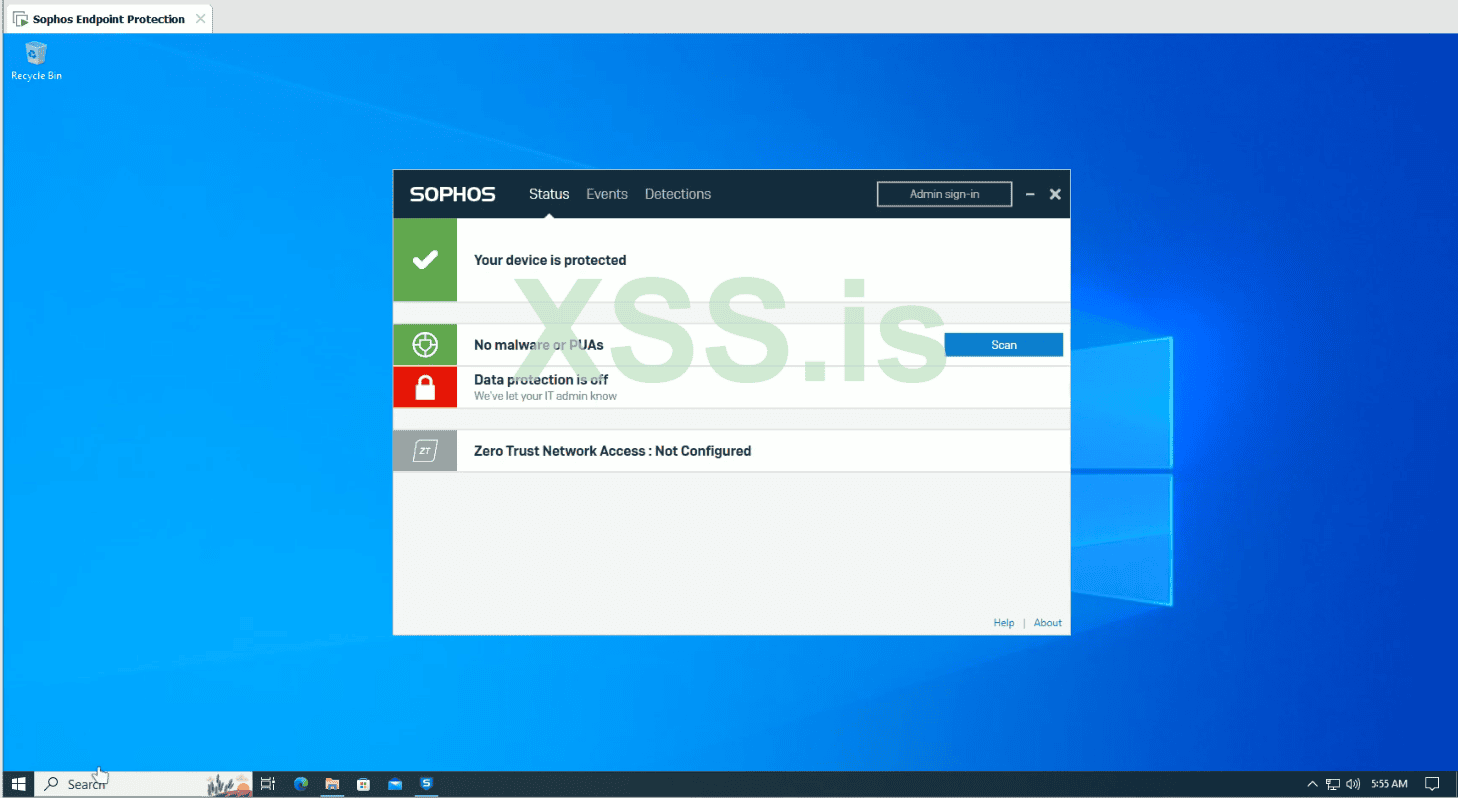This screenshot has height=798, width=1458.
Task: Show hidden system tray icons
Action: [x=1313, y=784]
